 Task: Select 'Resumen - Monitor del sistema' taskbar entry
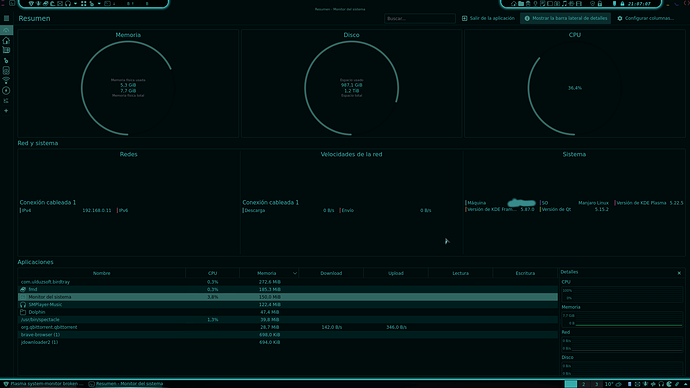(x=126, y=384)
